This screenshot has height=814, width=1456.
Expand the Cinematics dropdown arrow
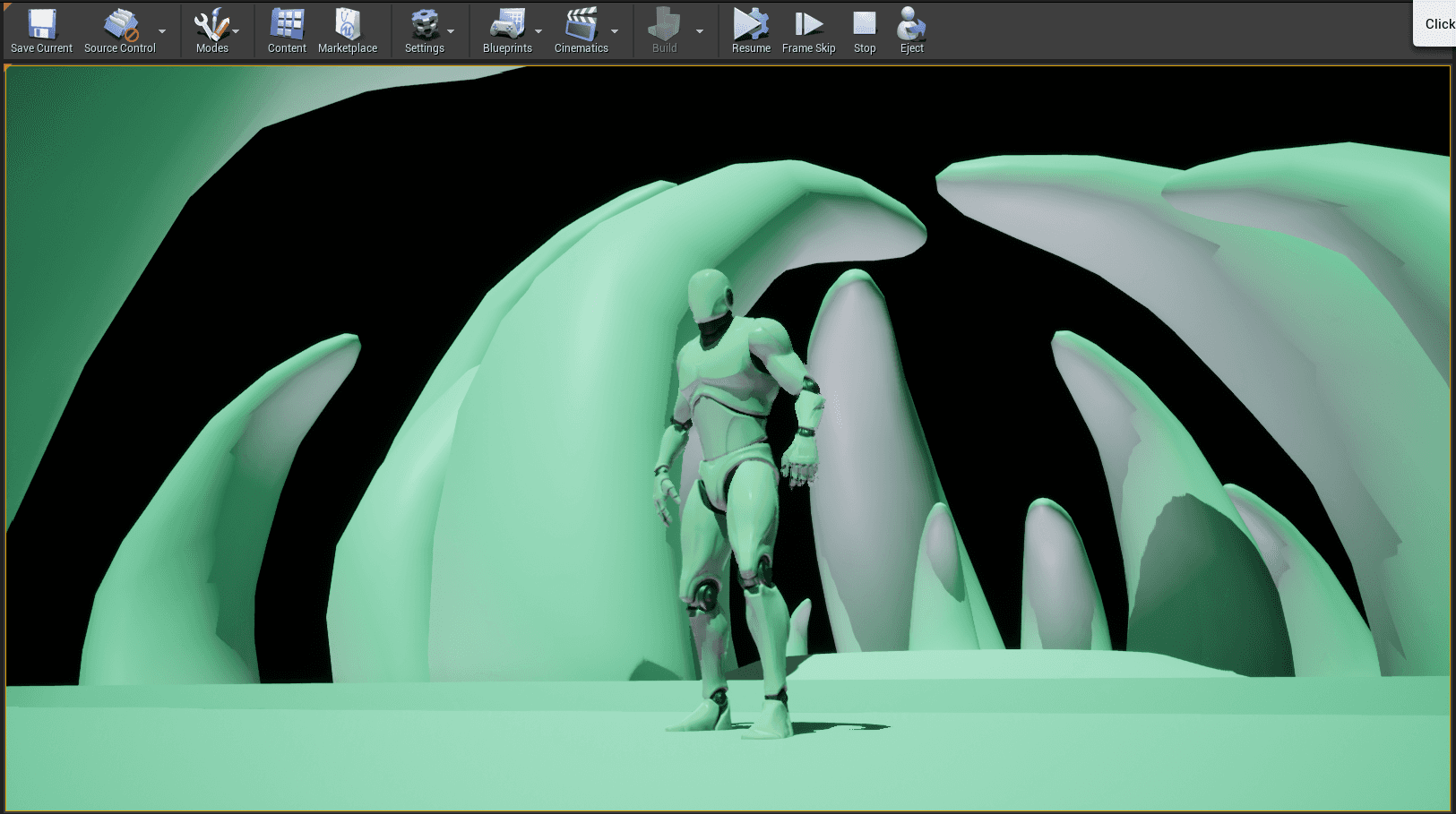tap(615, 31)
